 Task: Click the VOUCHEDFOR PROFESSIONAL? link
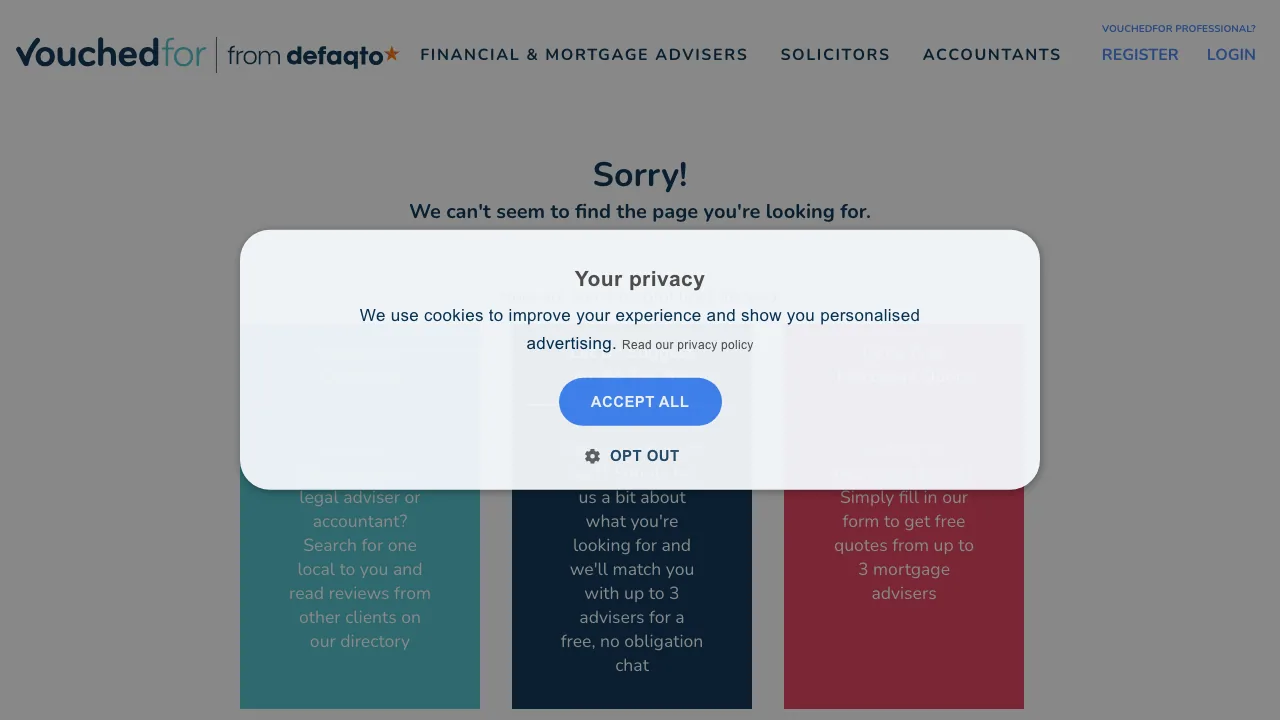1178,28
